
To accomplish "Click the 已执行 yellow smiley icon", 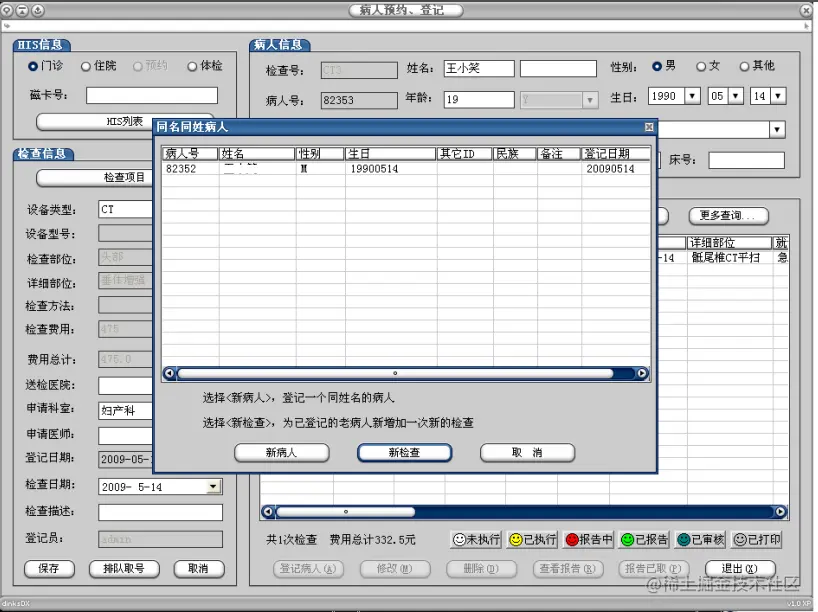I will pos(515,539).
